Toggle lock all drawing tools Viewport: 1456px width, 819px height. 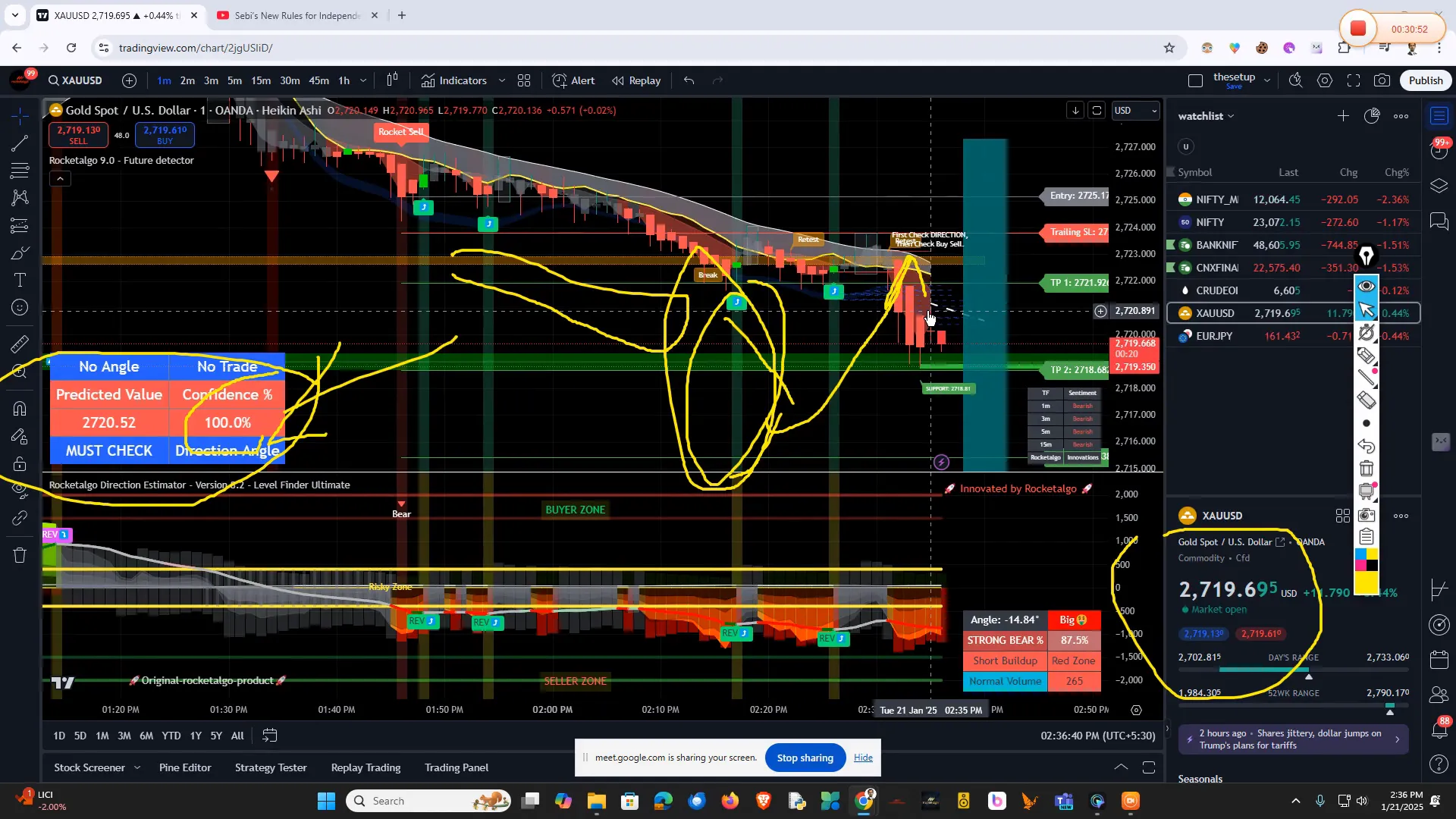coord(20,464)
